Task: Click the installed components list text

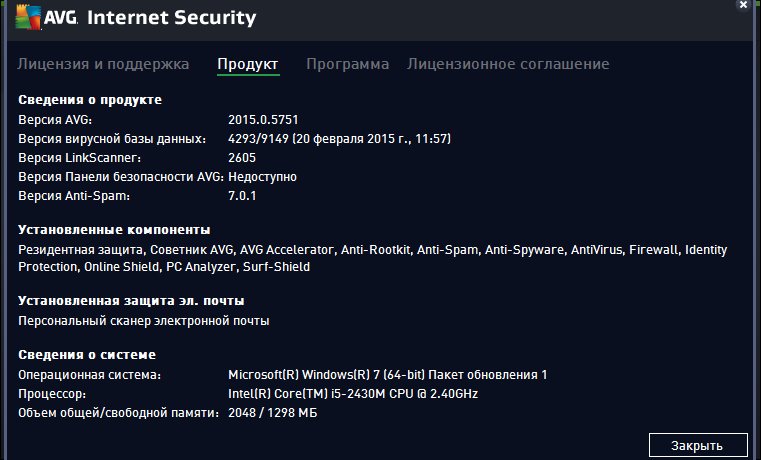Action: tap(372, 258)
